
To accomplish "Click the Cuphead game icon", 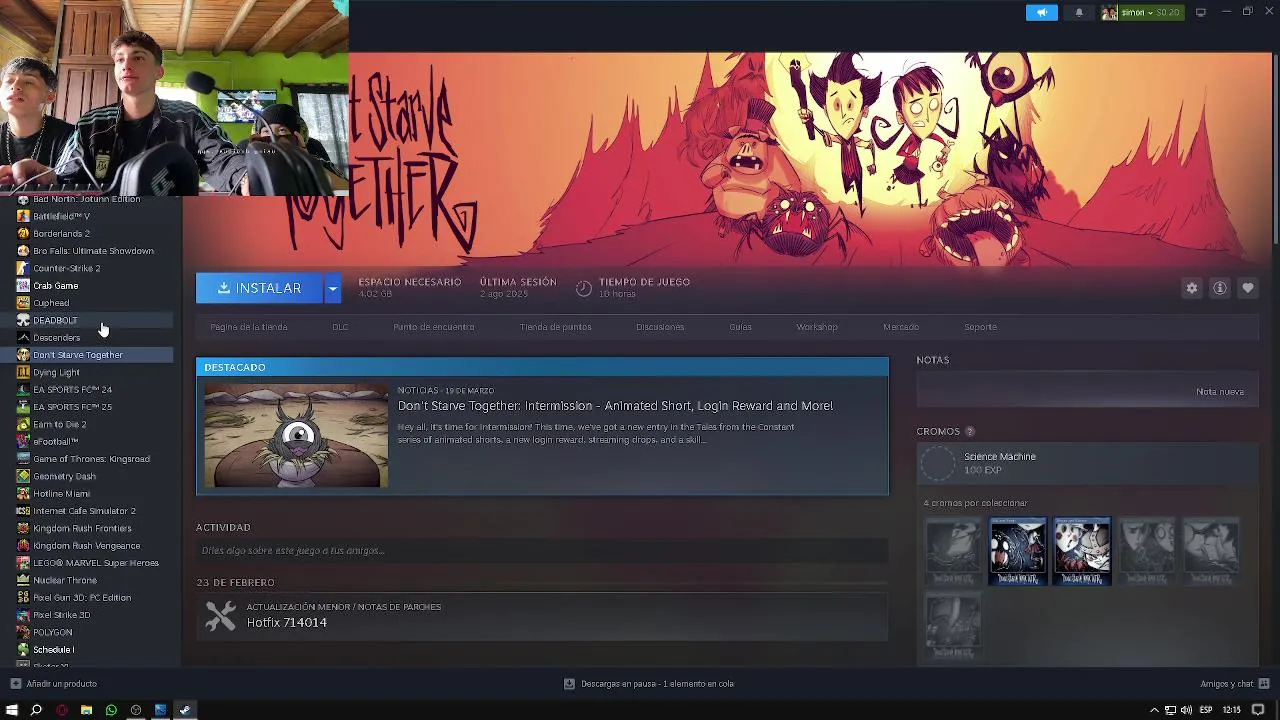I will [x=23, y=303].
